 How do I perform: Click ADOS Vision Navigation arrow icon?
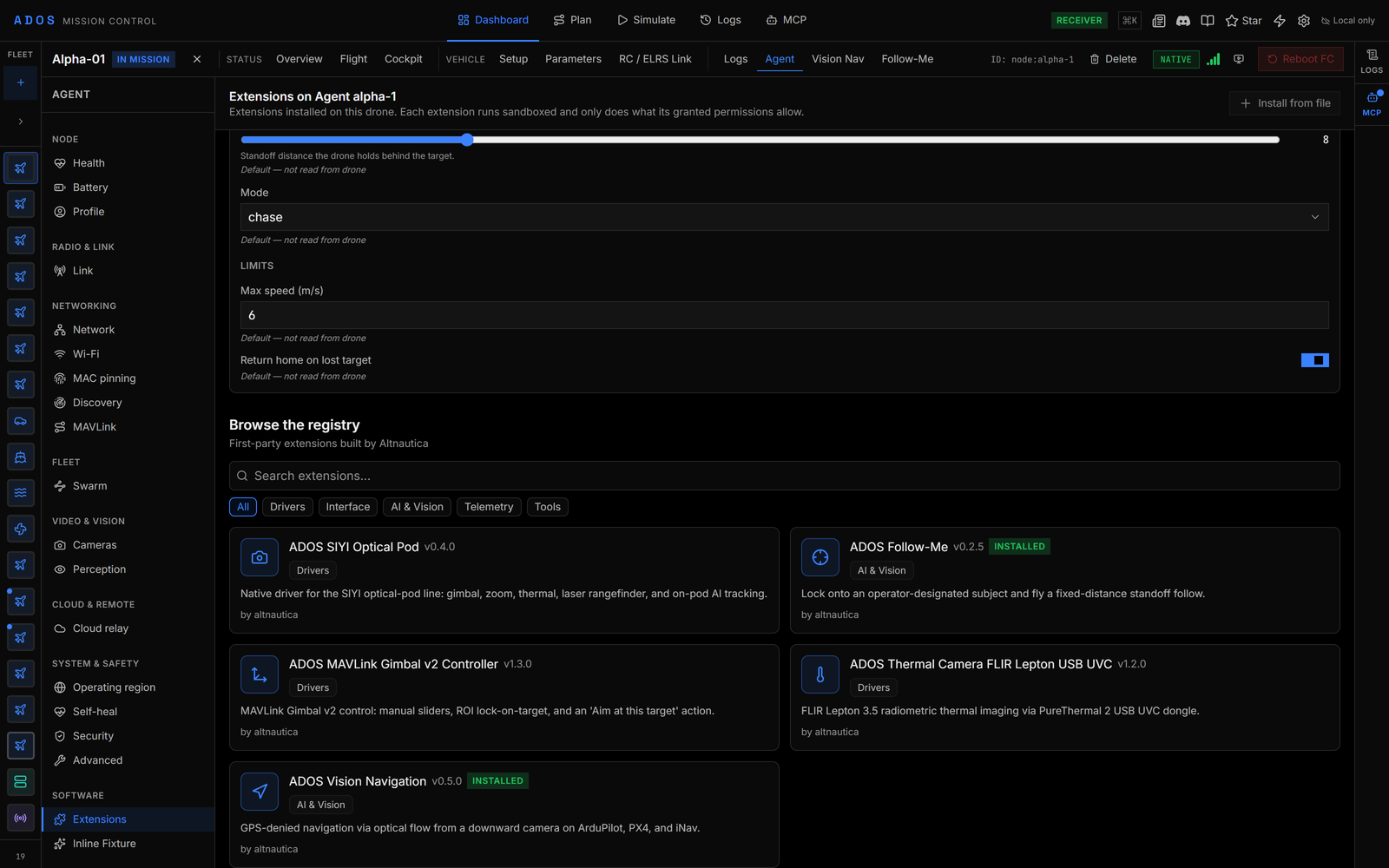[260, 792]
